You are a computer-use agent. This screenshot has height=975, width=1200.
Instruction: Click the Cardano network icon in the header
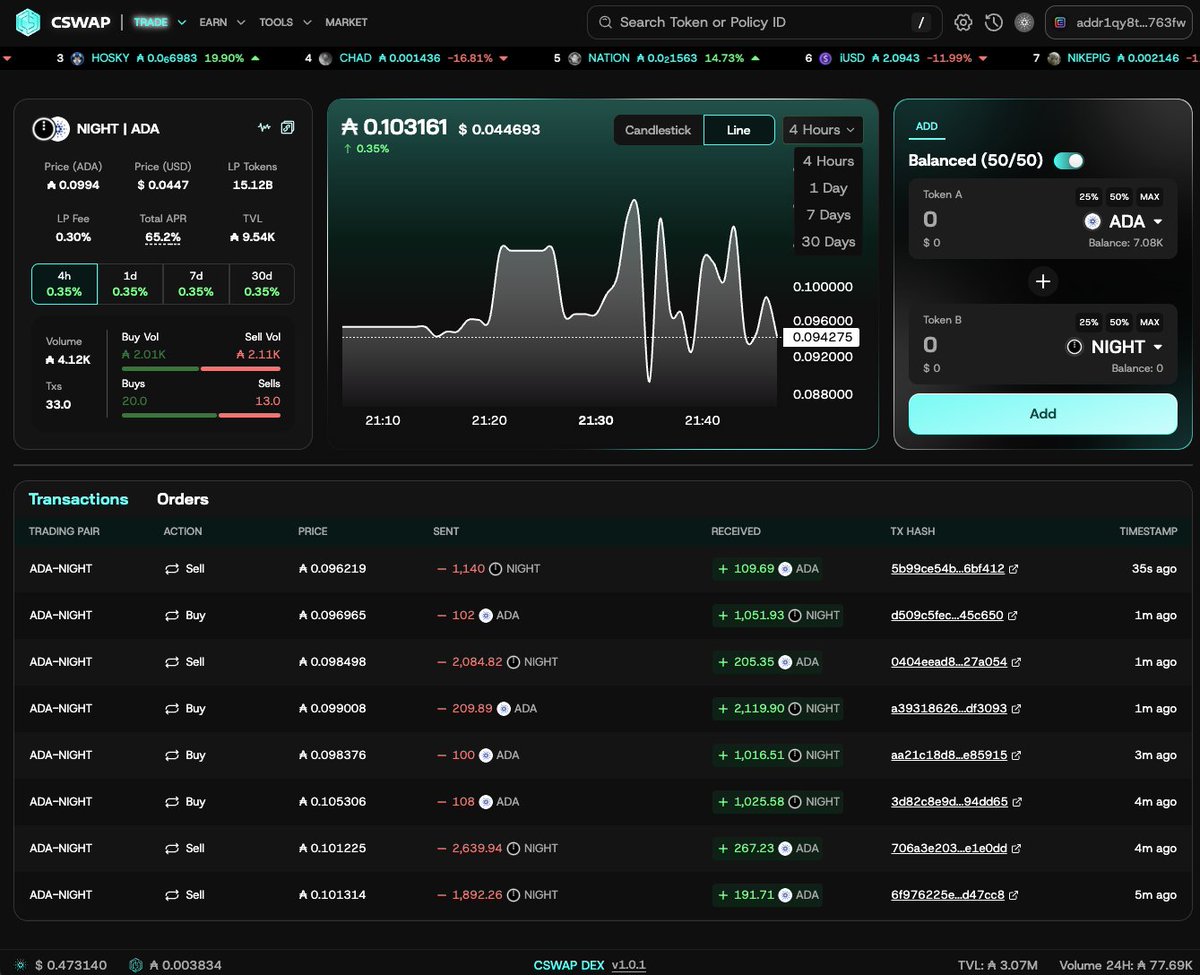coord(1024,21)
